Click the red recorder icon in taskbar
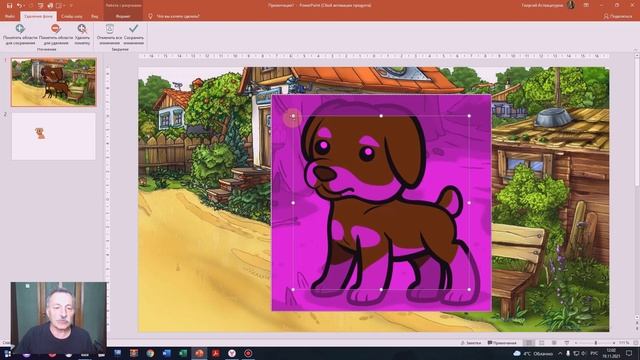The image size is (640, 360). (x=248, y=353)
